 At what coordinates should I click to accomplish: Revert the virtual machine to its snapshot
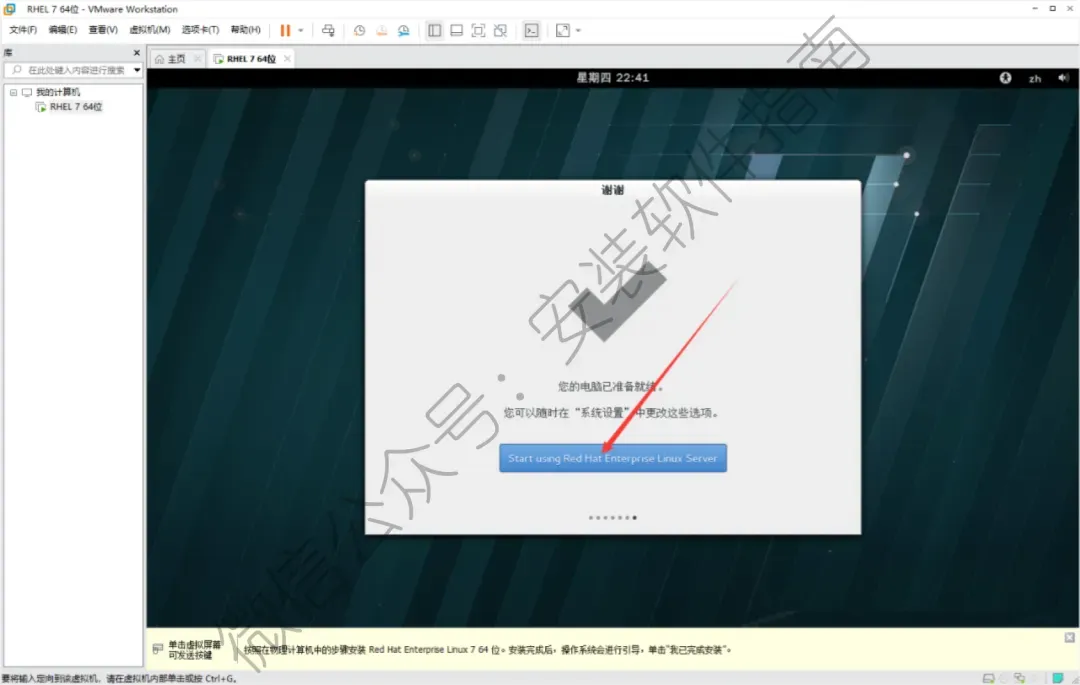pos(382,30)
